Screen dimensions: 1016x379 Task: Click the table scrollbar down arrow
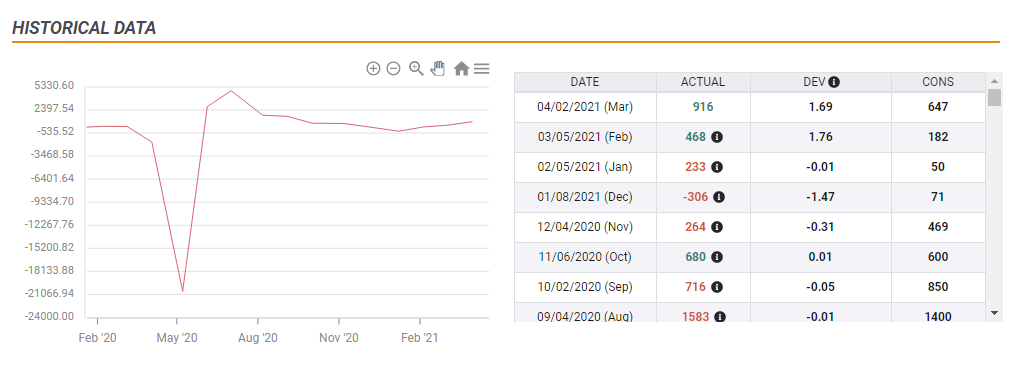coord(995,314)
